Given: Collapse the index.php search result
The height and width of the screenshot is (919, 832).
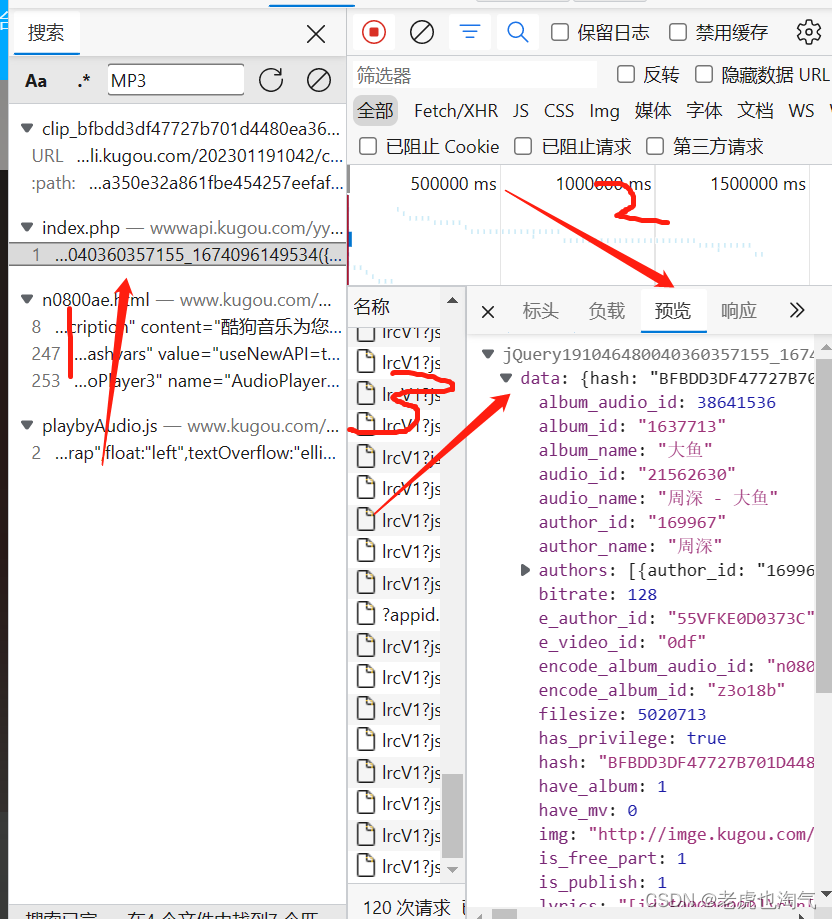Looking at the screenshot, I should pos(27,226).
